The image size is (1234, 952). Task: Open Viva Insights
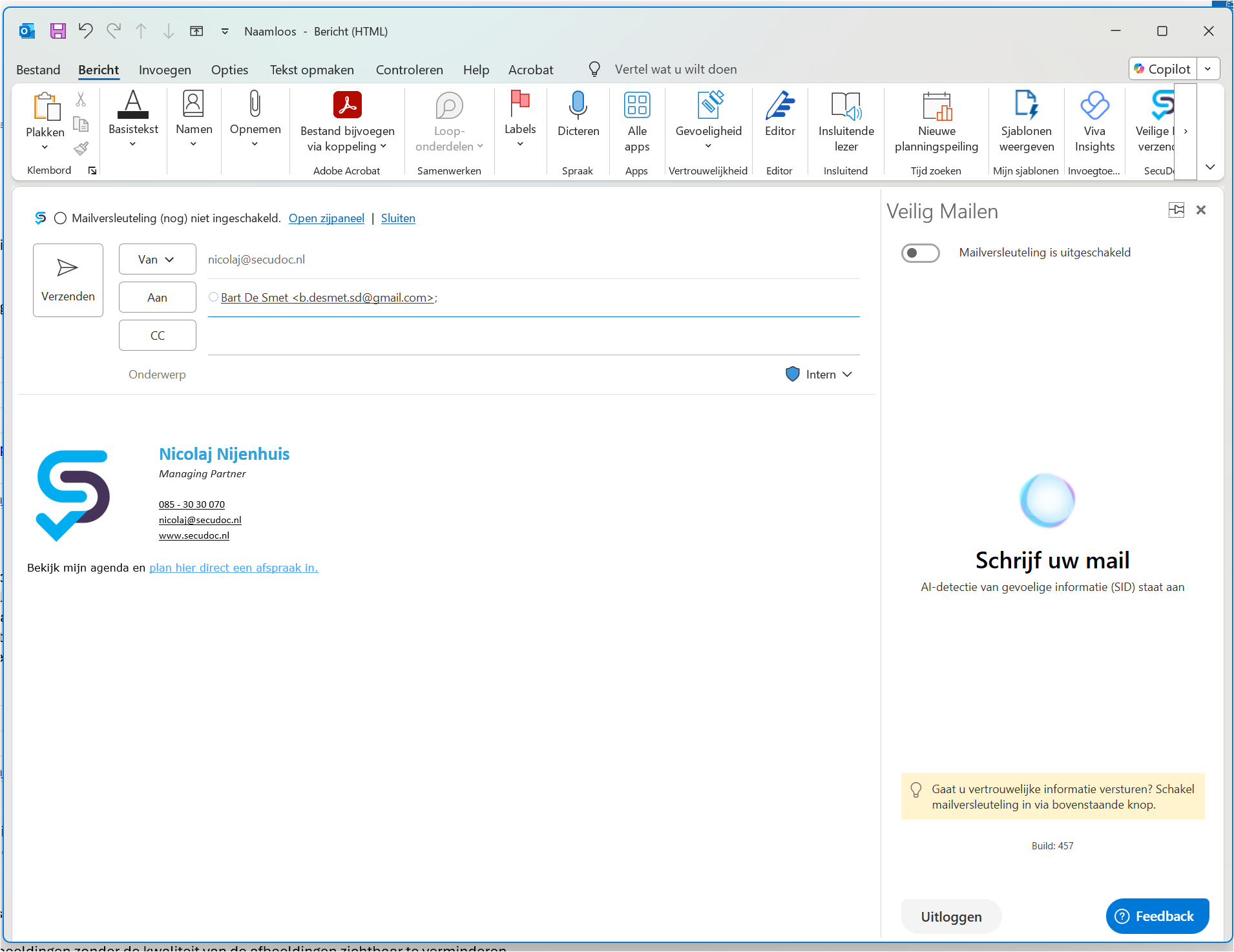(1094, 122)
